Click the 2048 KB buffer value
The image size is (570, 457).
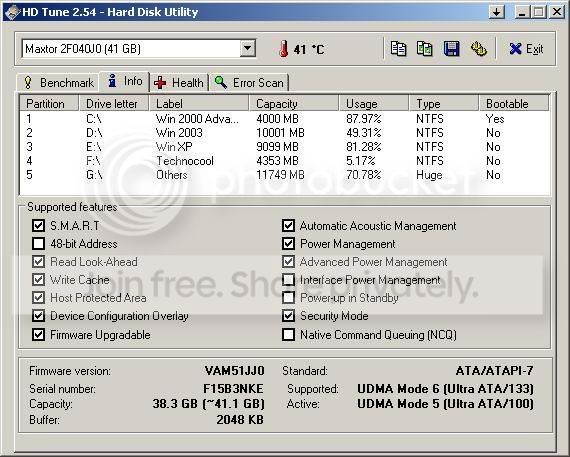[240, 420]
